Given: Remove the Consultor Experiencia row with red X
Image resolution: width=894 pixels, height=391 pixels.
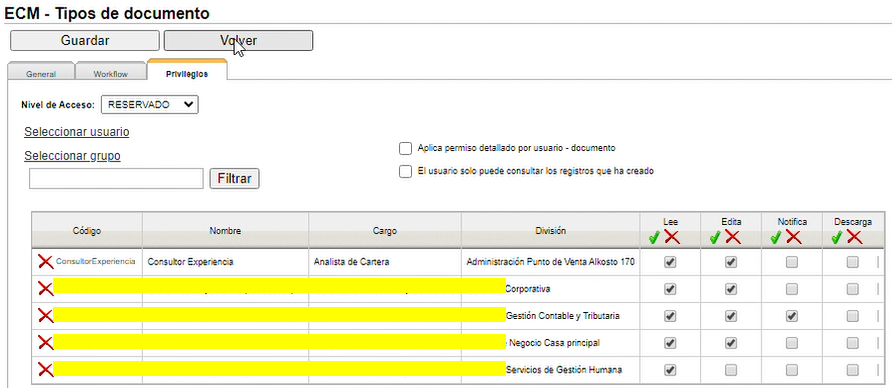Looking at the screenshot, I should point(46,262).
